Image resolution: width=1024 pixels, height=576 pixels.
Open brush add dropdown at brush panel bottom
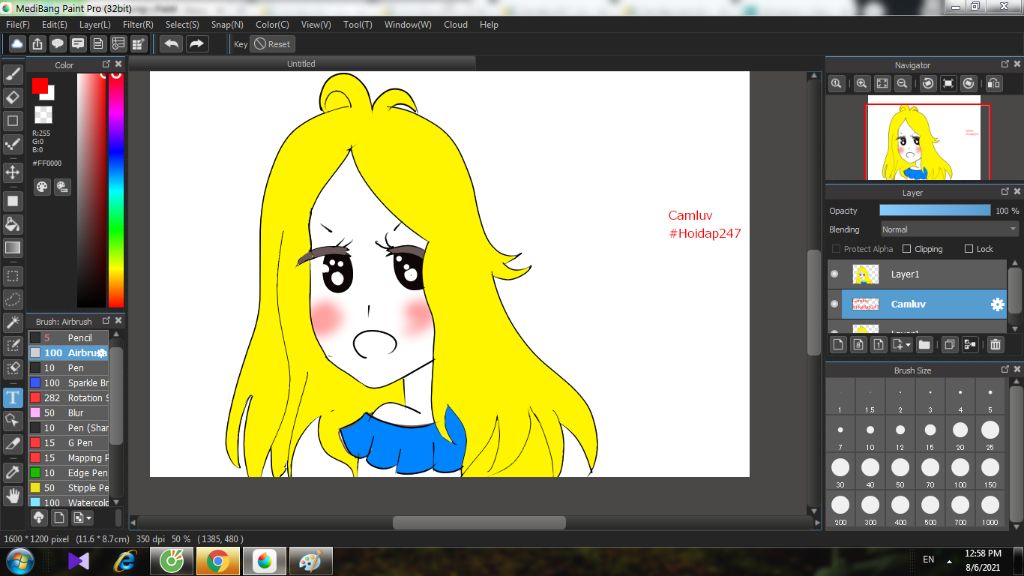(x=83, y=518)
